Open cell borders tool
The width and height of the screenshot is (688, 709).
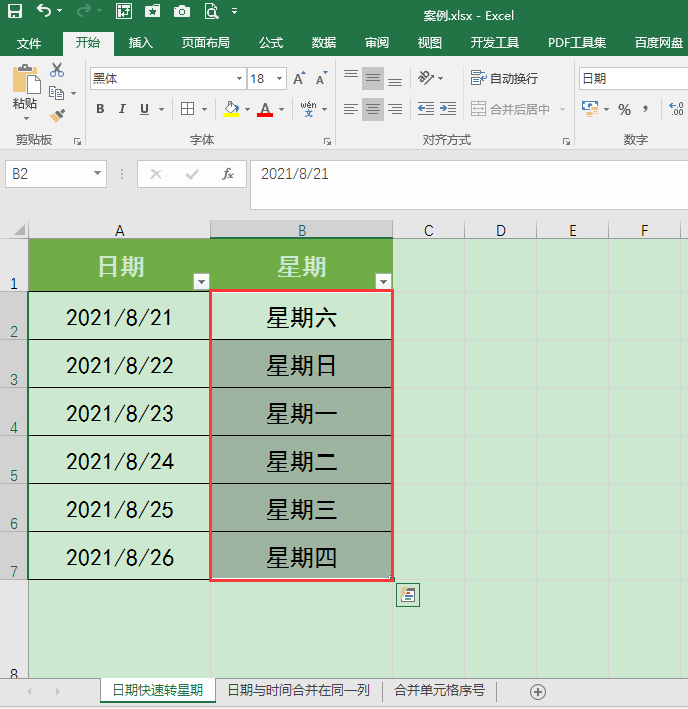187,109
